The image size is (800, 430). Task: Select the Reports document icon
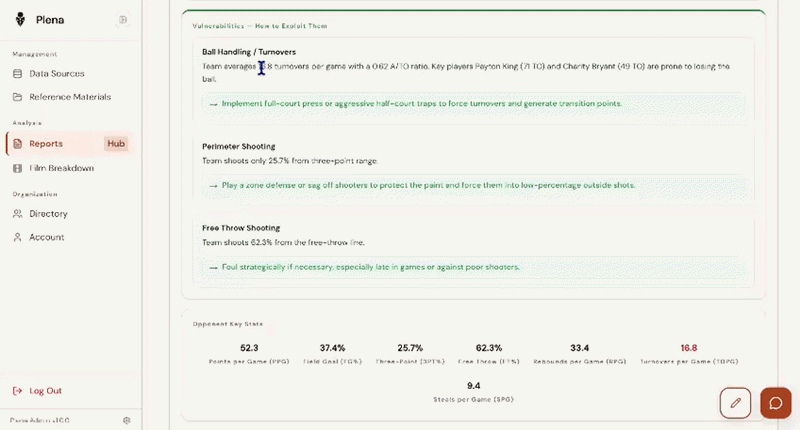coord(18,144)
